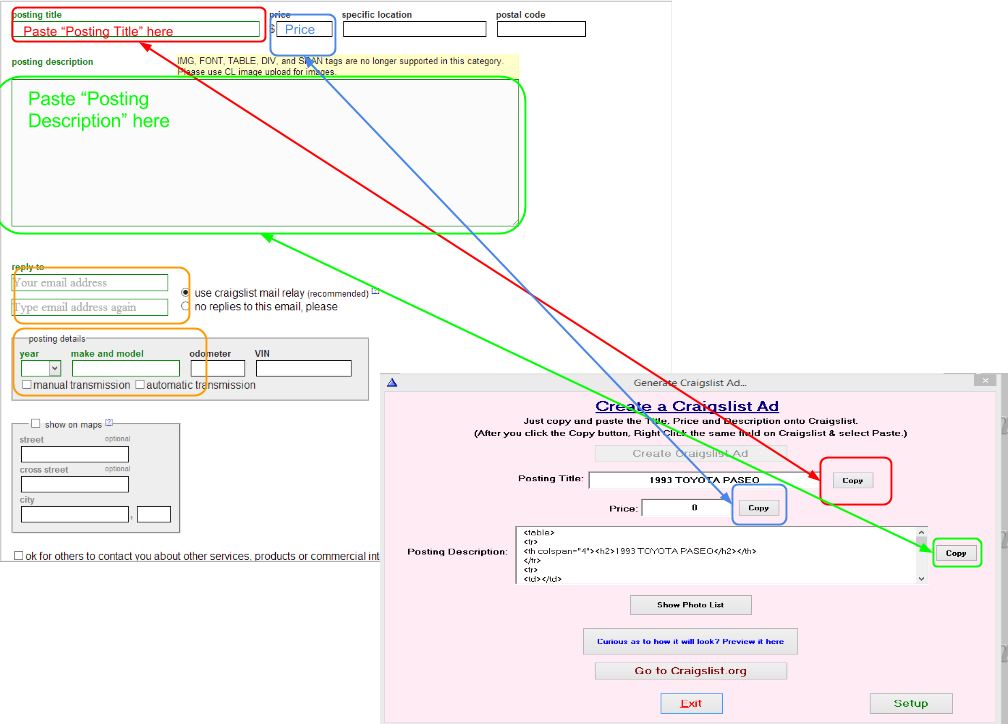Open help icon next to show on maps

point(109,422)
